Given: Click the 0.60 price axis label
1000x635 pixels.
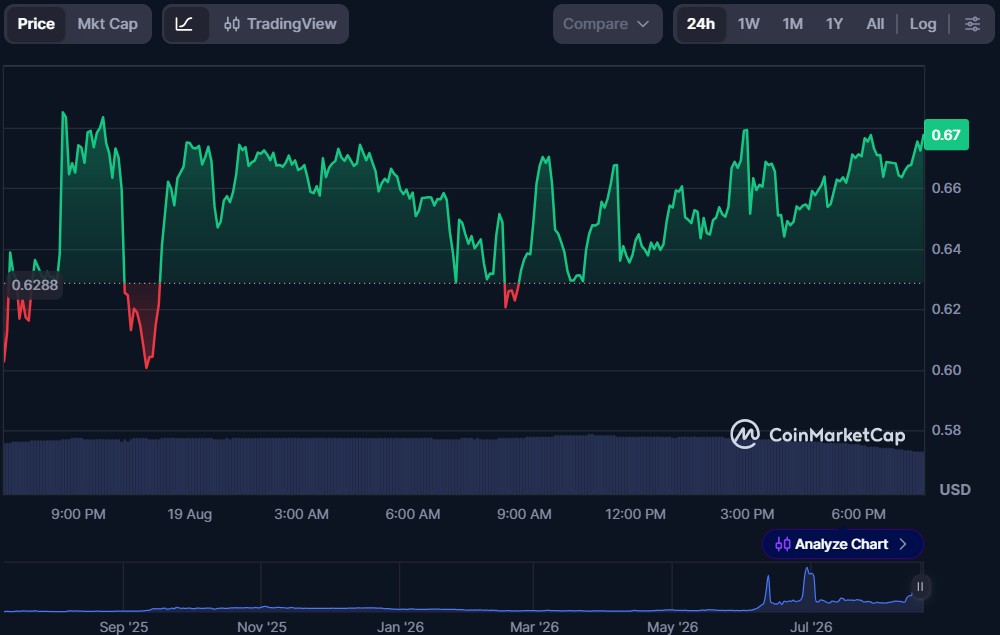Looking at the screenshot, I should tap(946, 370).
